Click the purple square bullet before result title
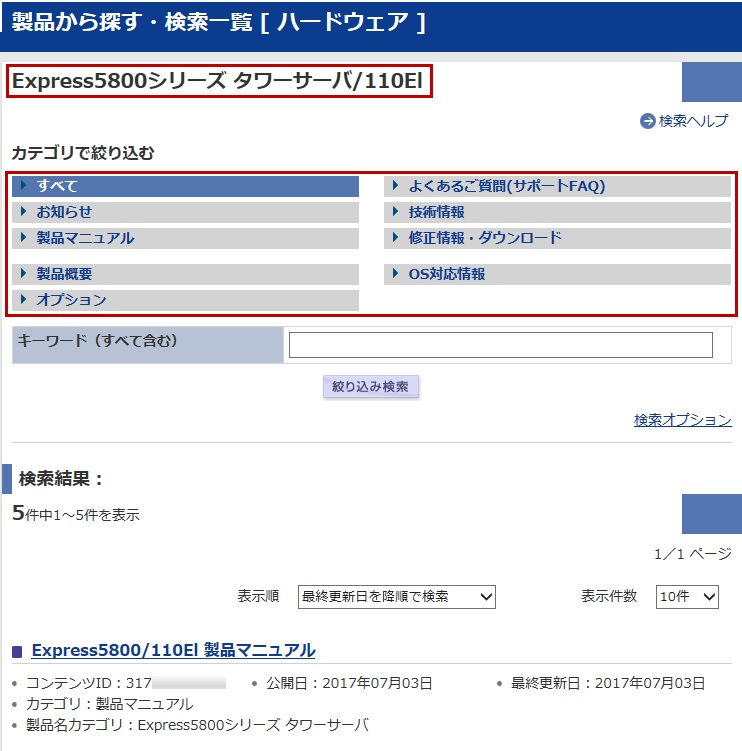Viewport: 742px width, 751px height. click(x=17, y=652)
